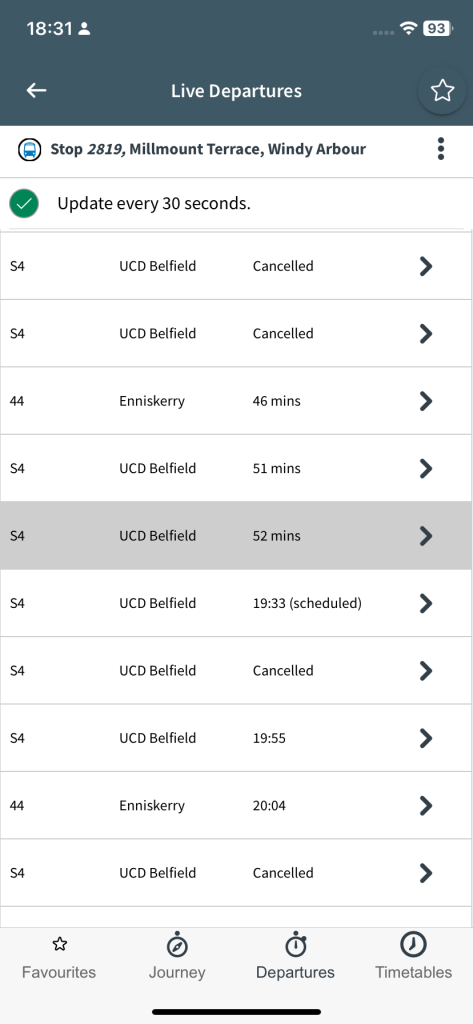Tap the bus stop icon

click(x=29, y=150)
